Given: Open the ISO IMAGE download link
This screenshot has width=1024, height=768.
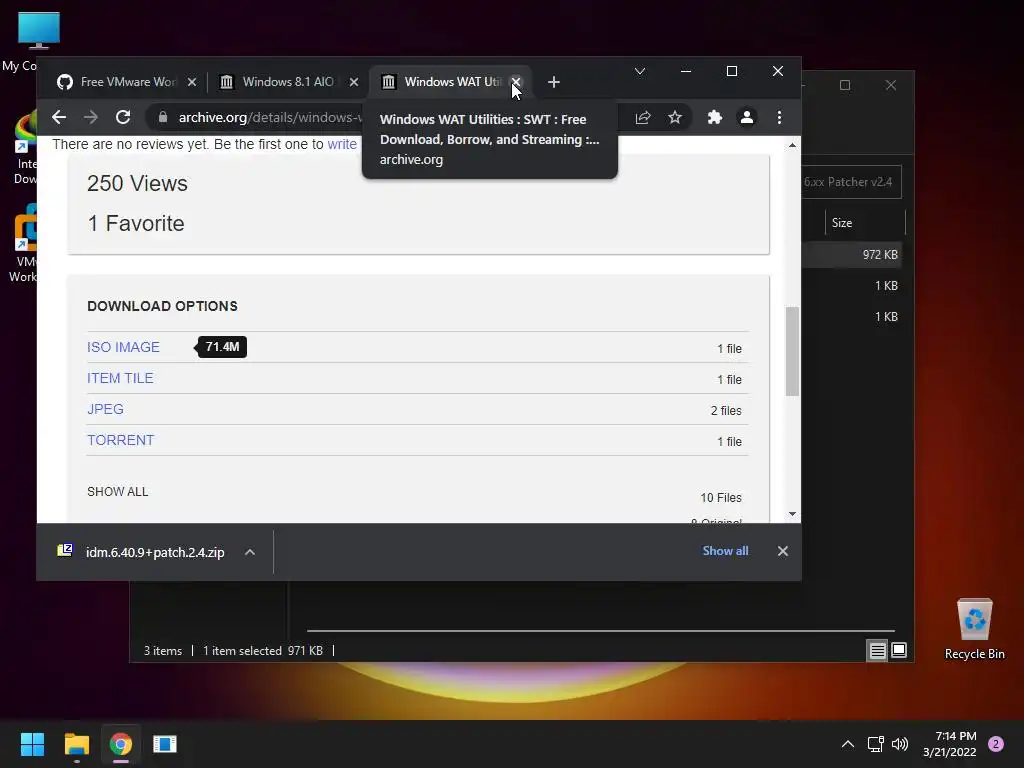Looking at the screenshot, I should tap(123, 347).
